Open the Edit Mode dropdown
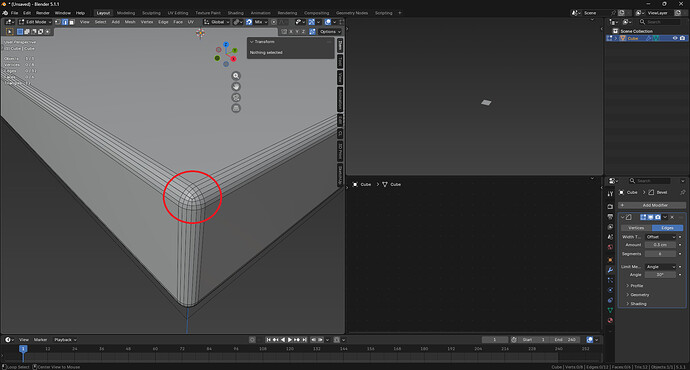Image resolution: width=690 pixels, height=370 pixels. [35, 22]
